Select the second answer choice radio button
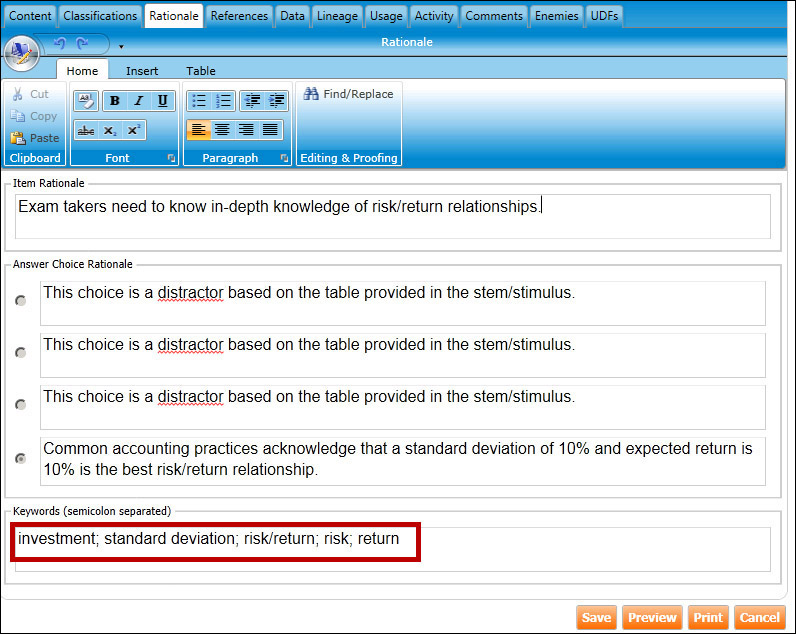The image size is (796, 634). [21, 353]
